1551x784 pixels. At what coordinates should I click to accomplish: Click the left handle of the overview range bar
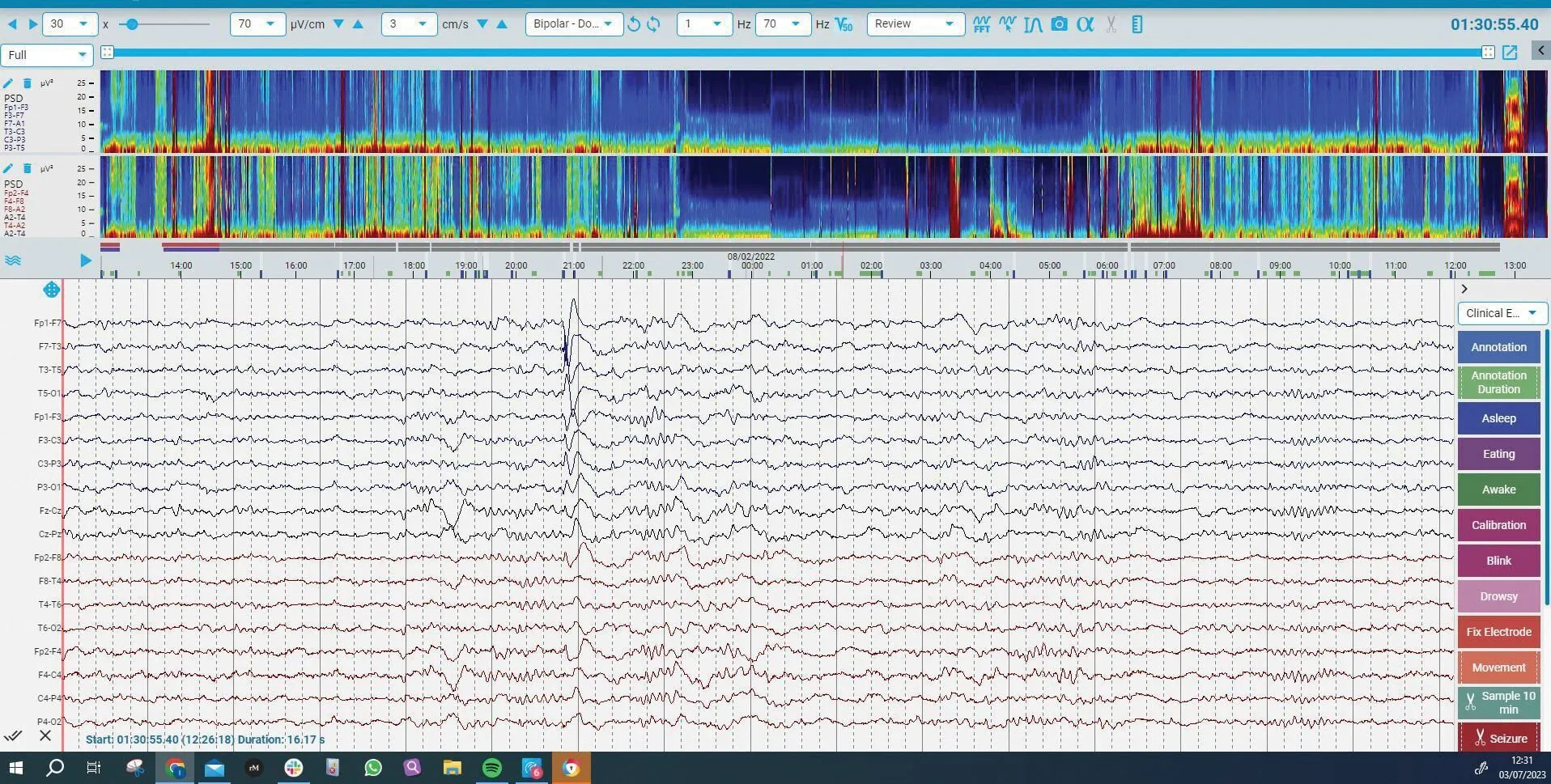click(107, 53)
